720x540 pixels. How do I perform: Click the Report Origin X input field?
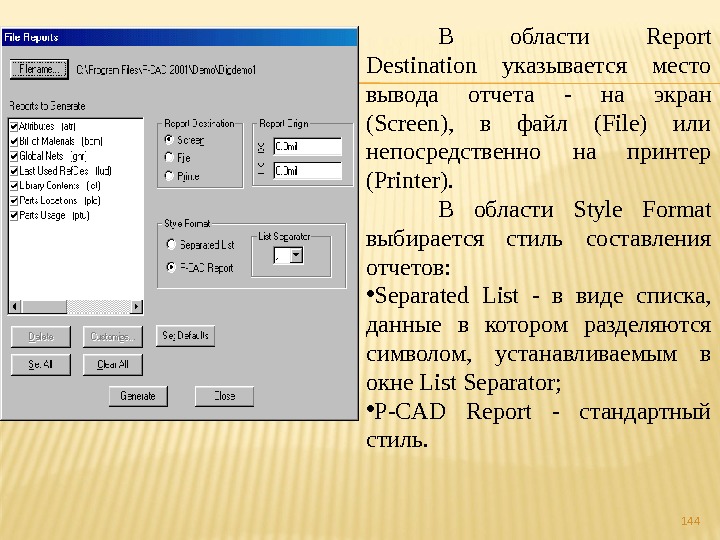307,146
